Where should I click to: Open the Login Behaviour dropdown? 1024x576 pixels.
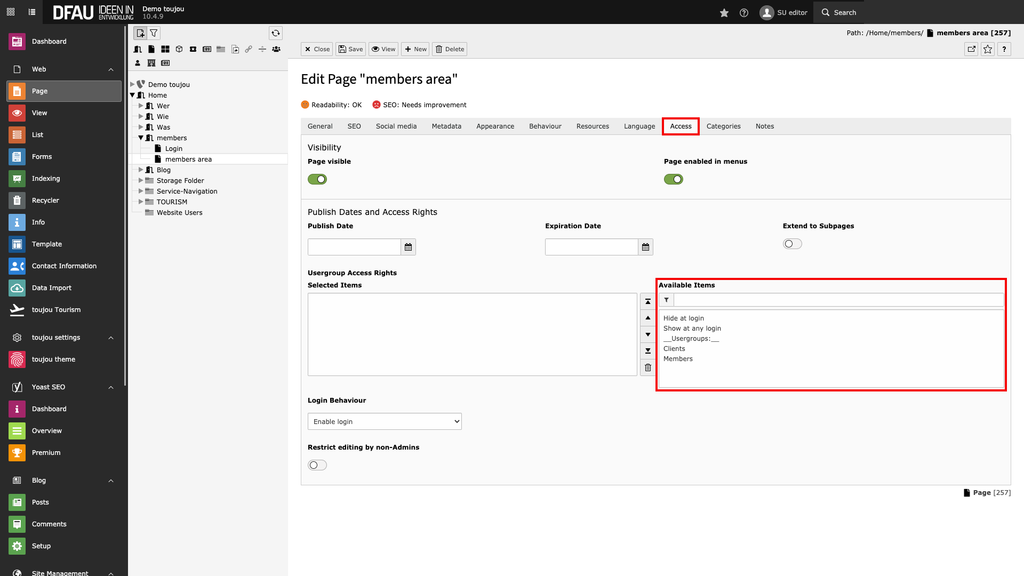pyautogui.click(x=384, y=422)
